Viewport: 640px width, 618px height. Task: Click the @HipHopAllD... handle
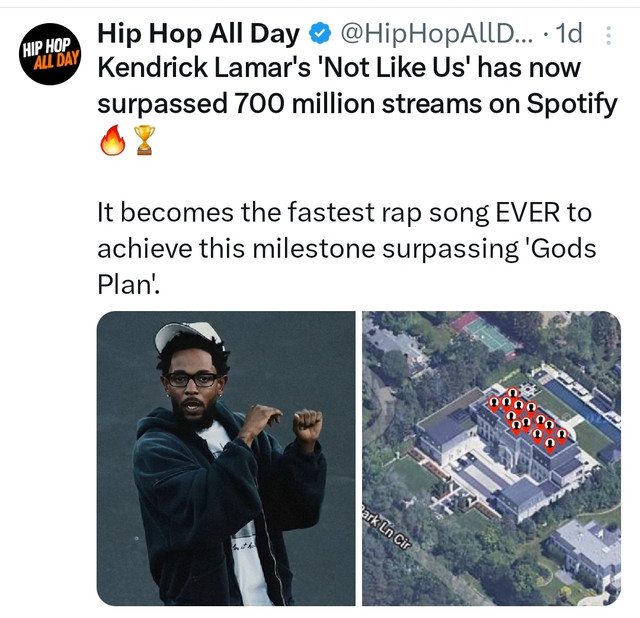437,33
